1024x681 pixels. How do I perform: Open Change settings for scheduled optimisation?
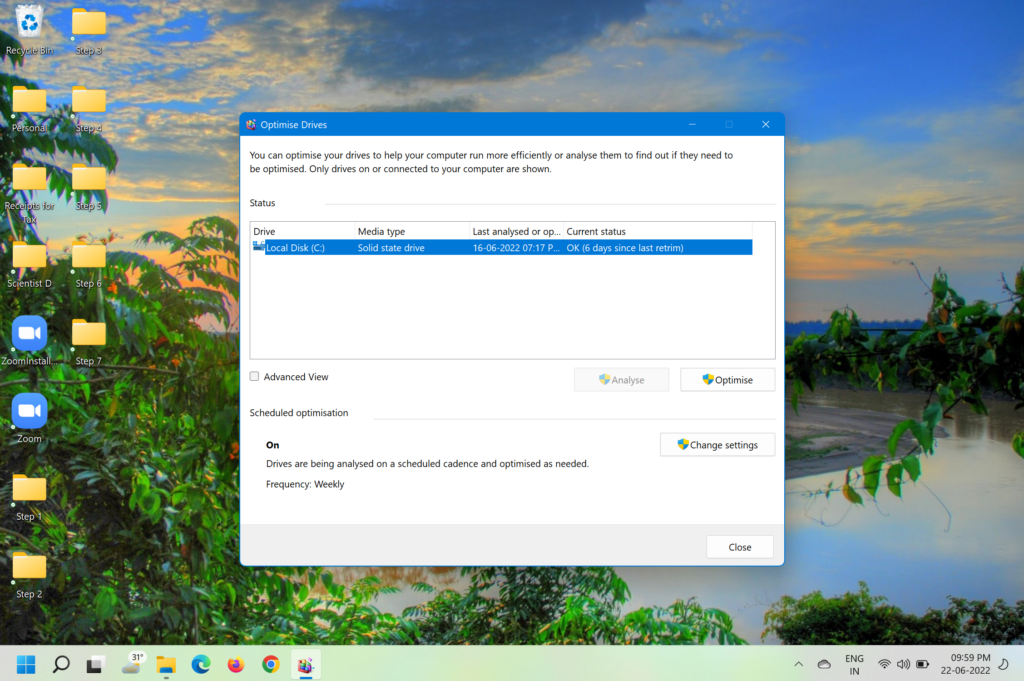click(718, 445)
